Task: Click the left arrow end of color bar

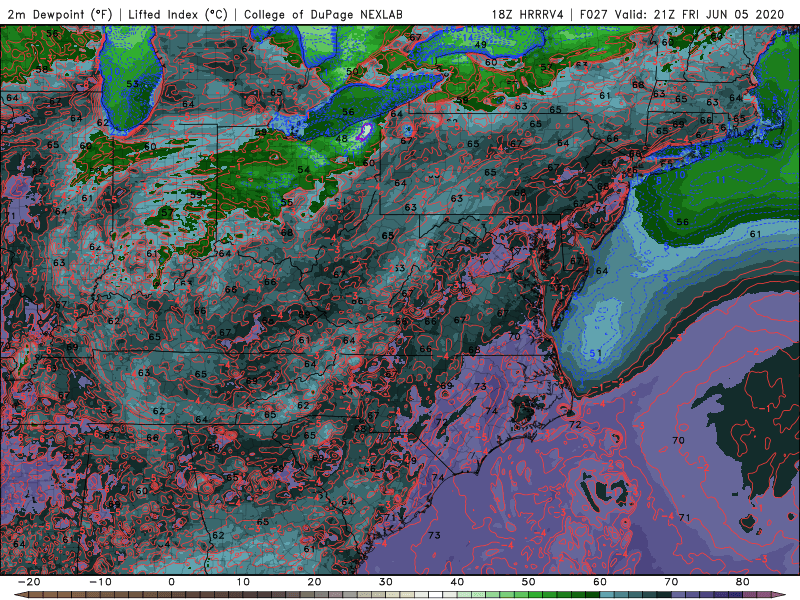Action: click(20, 595)
